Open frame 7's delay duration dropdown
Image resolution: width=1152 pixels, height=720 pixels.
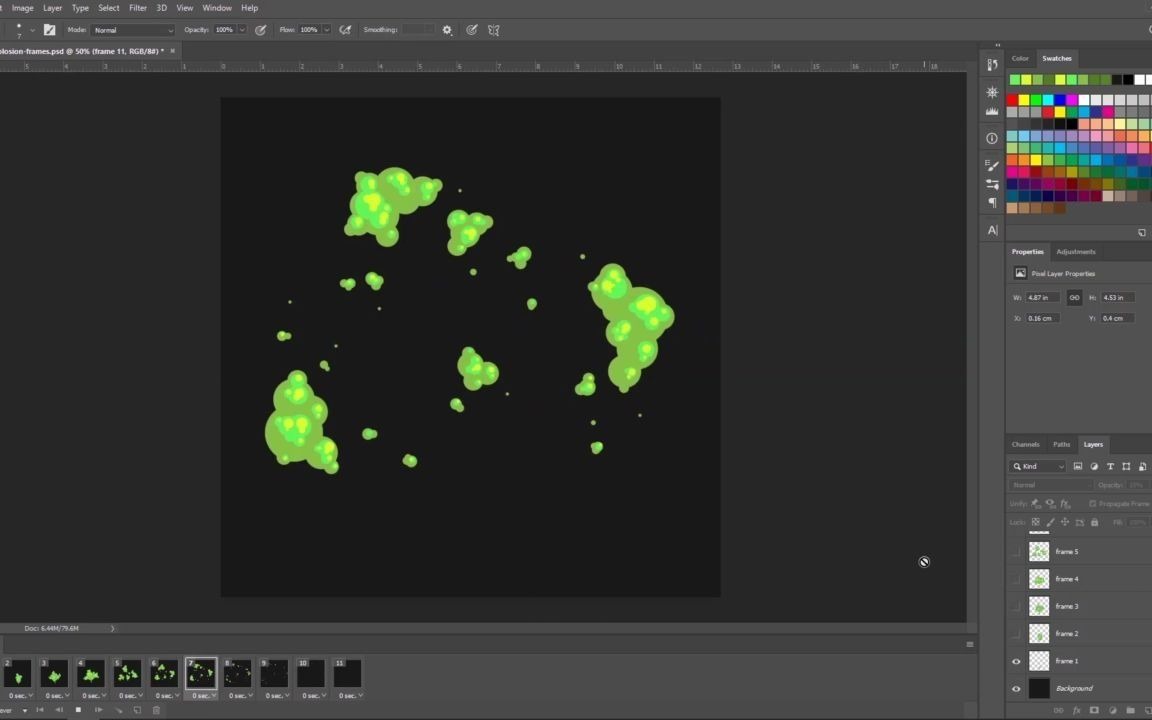coord(213,694)
